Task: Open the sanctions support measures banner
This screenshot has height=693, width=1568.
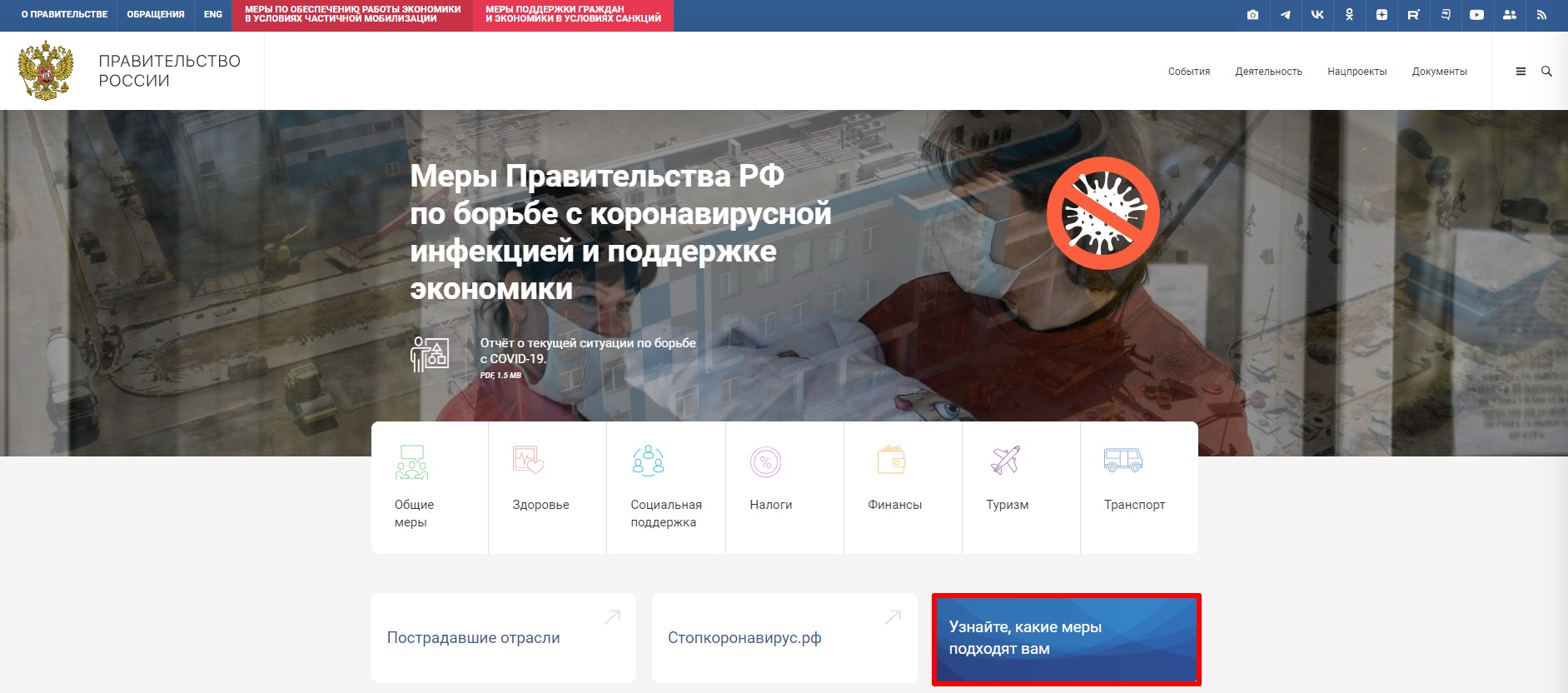Action: (574, 15)
